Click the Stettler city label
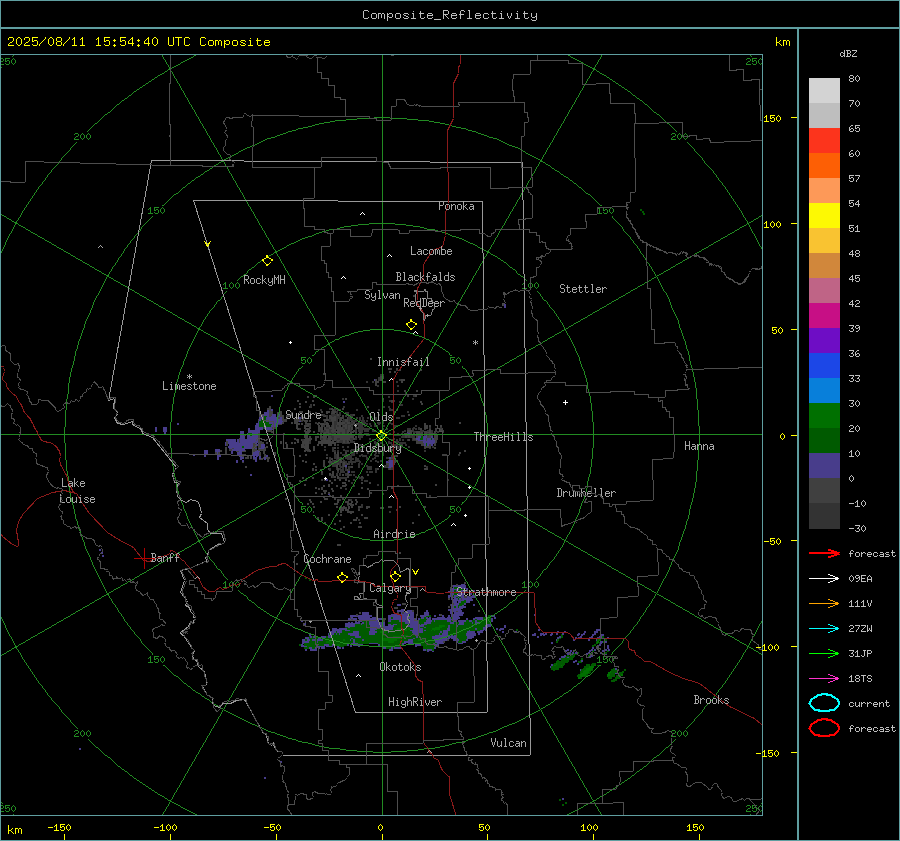The width and height of the screenshot is (900, 841). (583, 289)
